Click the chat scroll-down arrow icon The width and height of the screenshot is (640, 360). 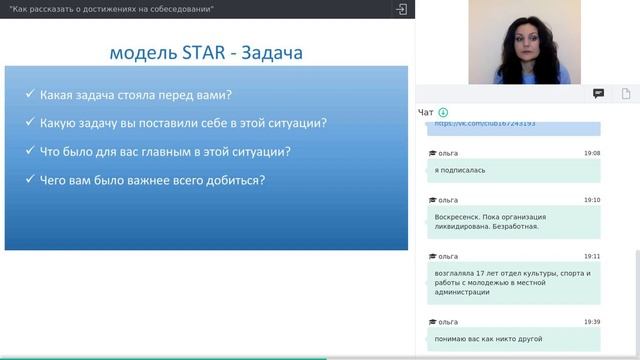[443, 112]
